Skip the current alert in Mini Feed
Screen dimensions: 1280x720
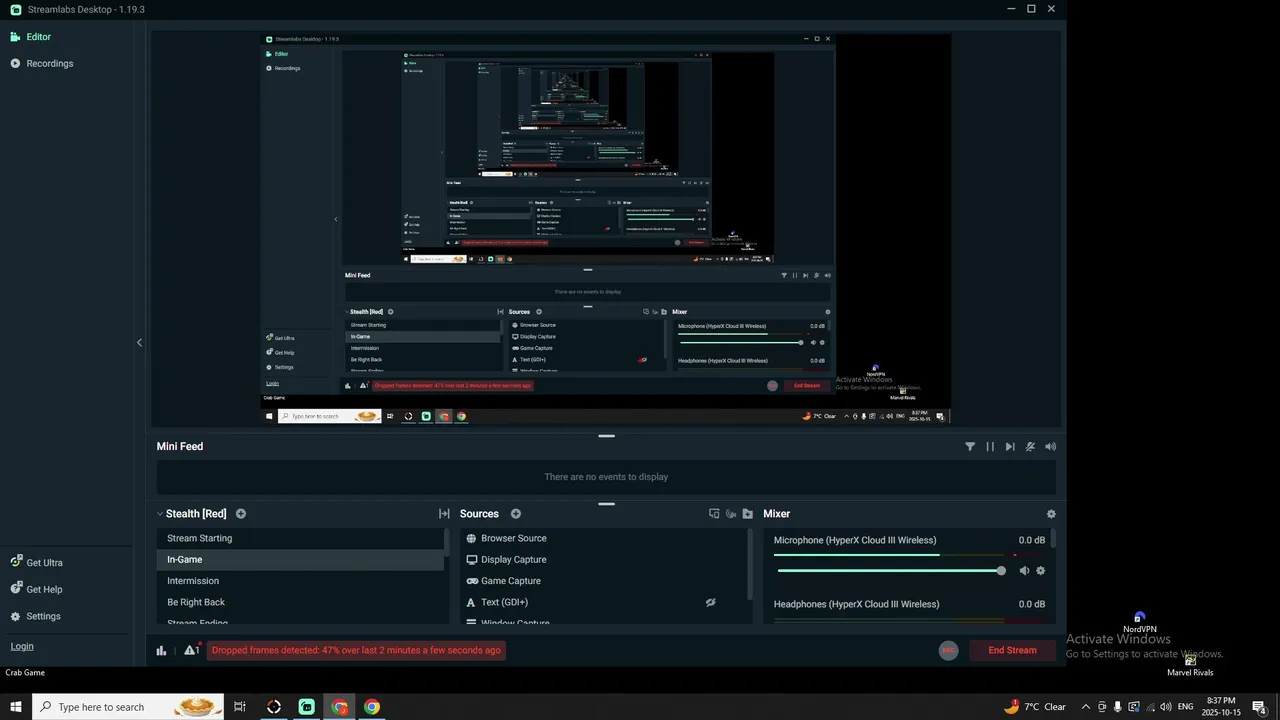point(1010,447)
